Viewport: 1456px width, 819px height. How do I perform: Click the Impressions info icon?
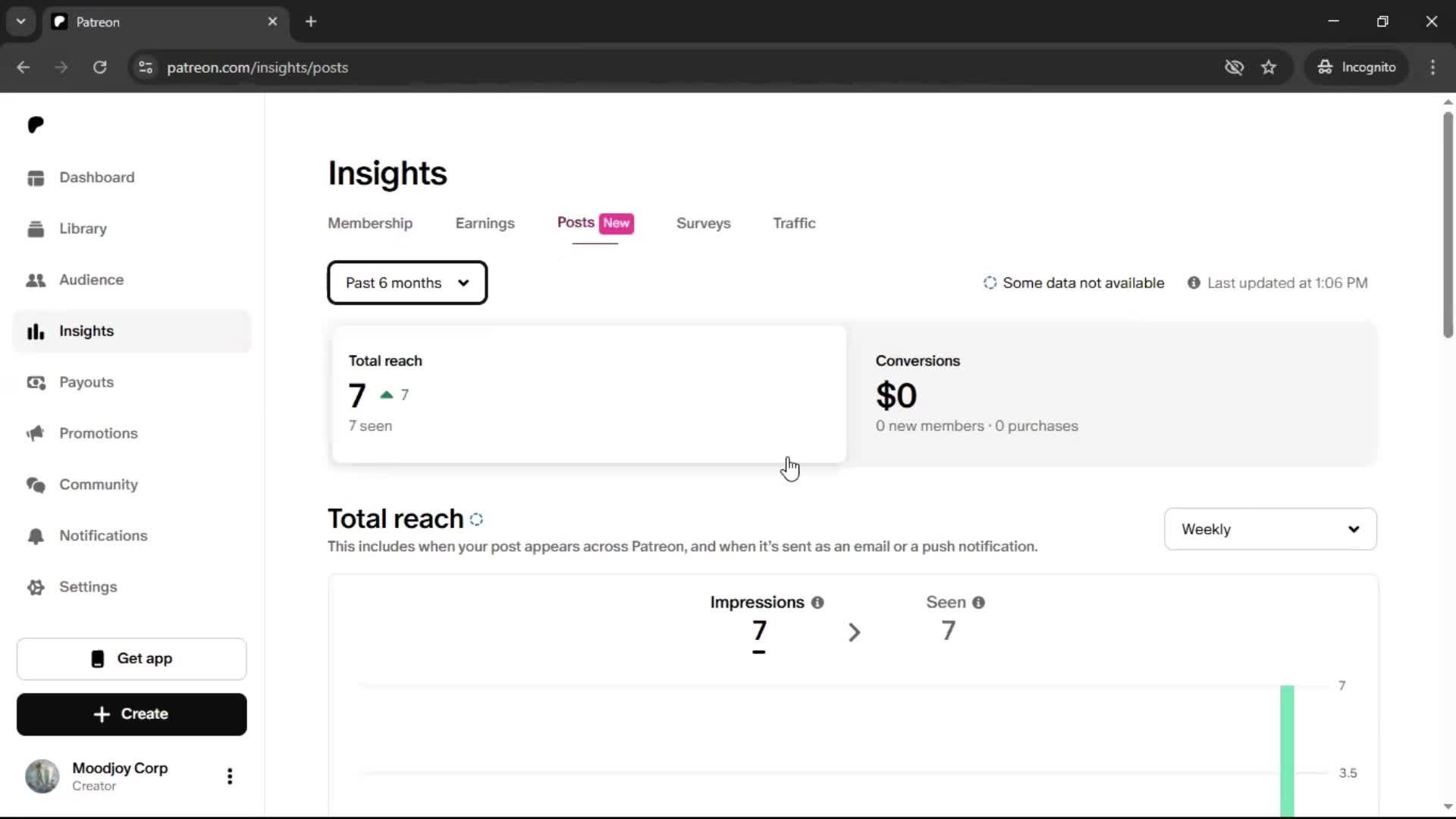point(817,602)
